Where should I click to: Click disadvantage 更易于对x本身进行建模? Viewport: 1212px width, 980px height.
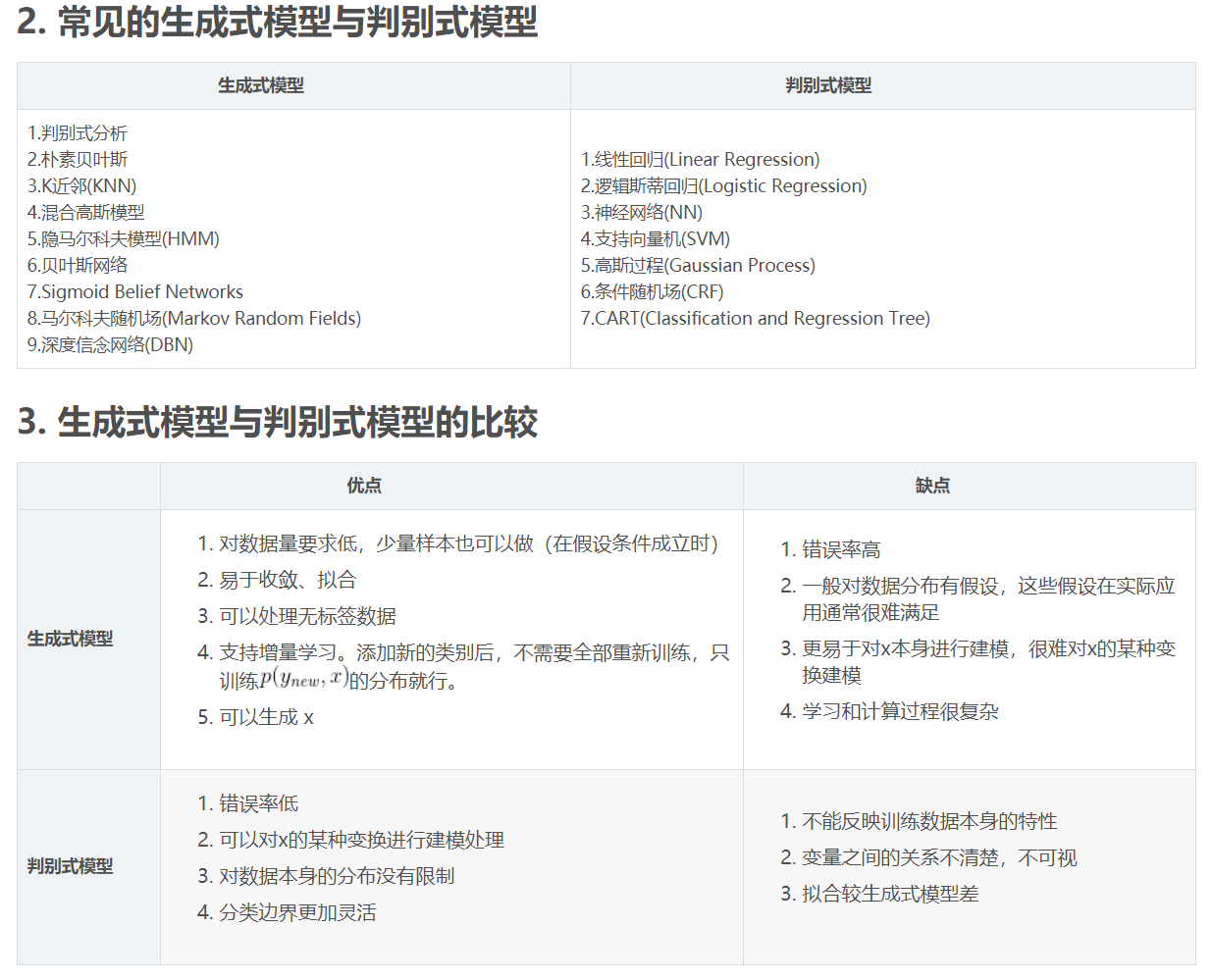click(988, 661)
